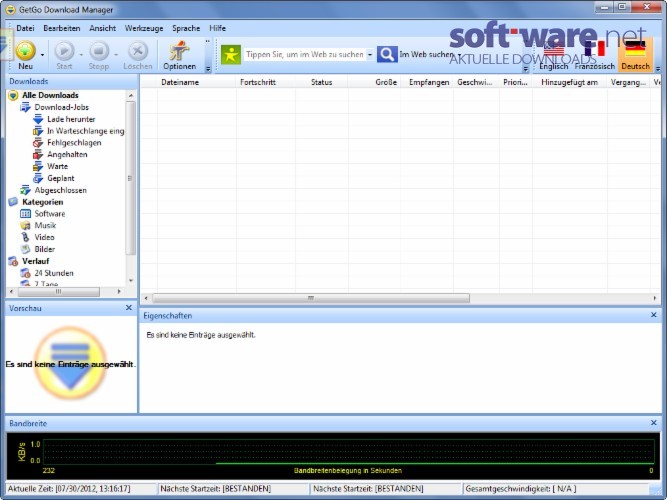Click the Löschen delete icon
Screen dimensions: 667x500
138,51
